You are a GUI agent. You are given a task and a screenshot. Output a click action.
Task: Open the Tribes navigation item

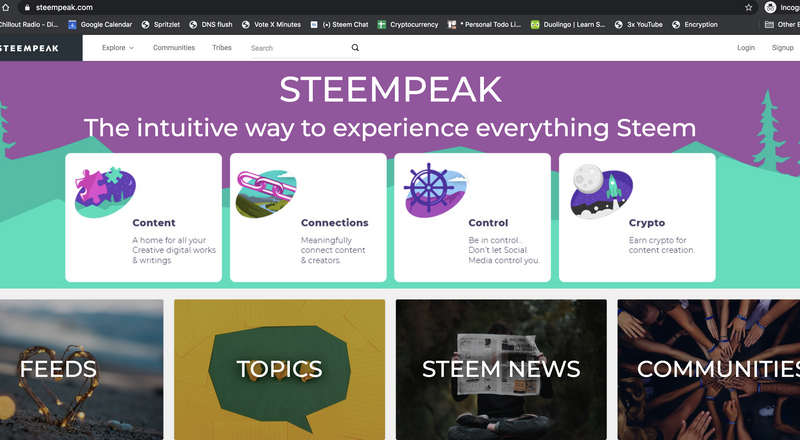pos(222,47)
